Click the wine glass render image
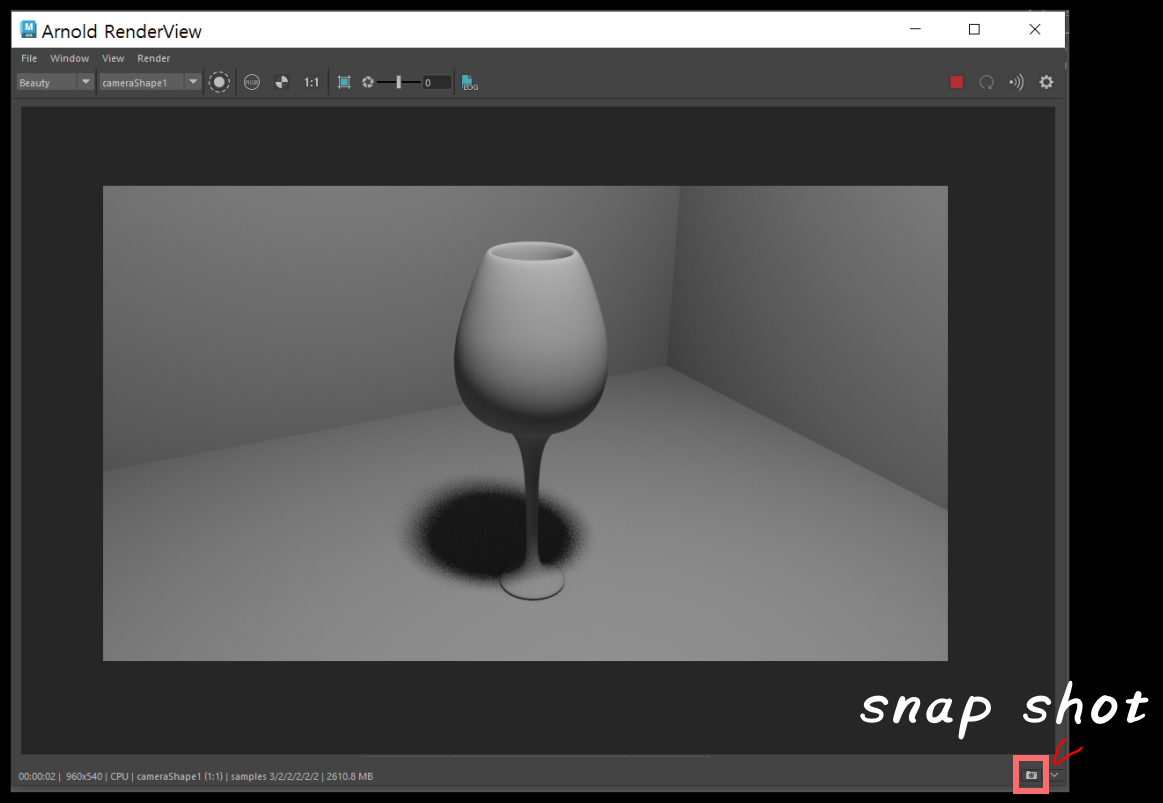This screenshot has height=803, width=1163. [x=525, y=423]
